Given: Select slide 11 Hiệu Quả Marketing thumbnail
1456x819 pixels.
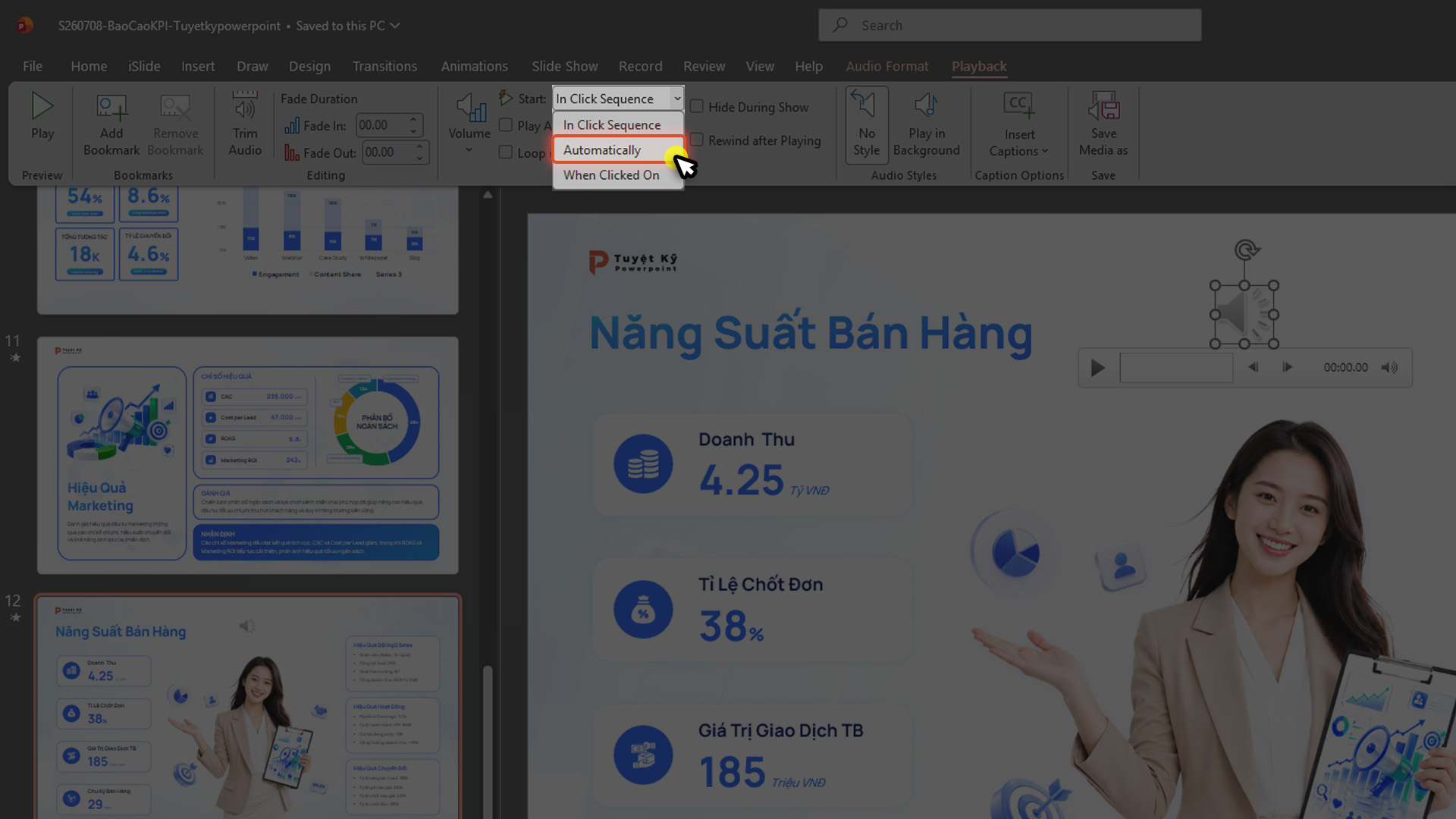Looking at the screenshot, I should 248,456.
